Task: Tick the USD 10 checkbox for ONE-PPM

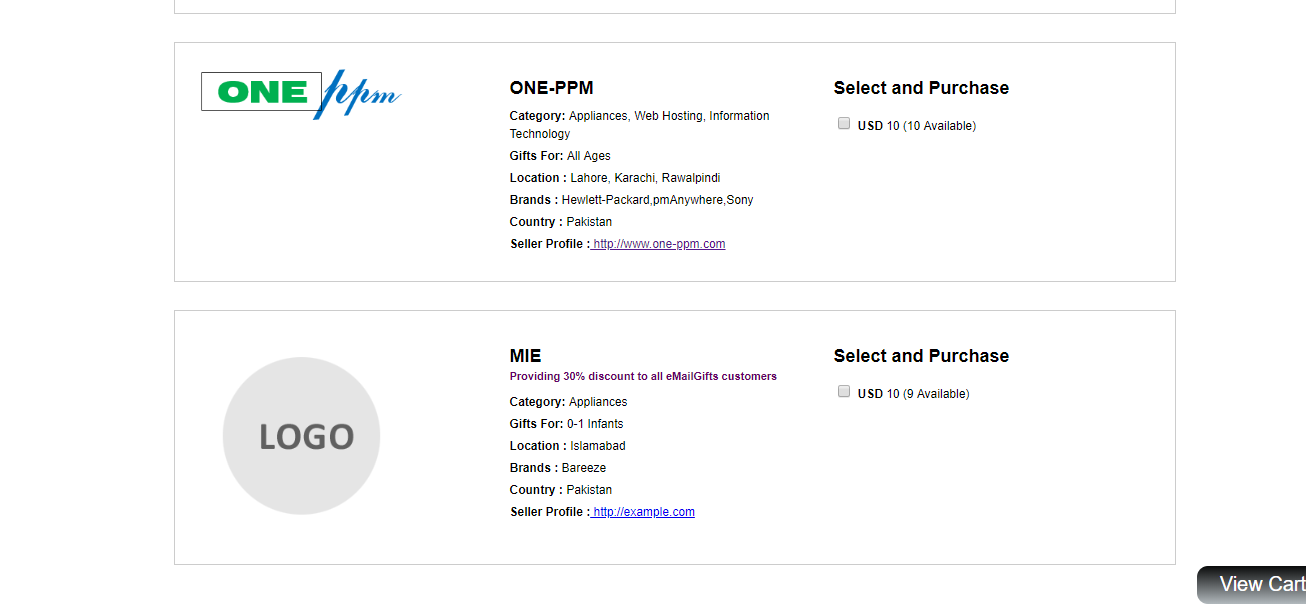Action: pos(844,124)
